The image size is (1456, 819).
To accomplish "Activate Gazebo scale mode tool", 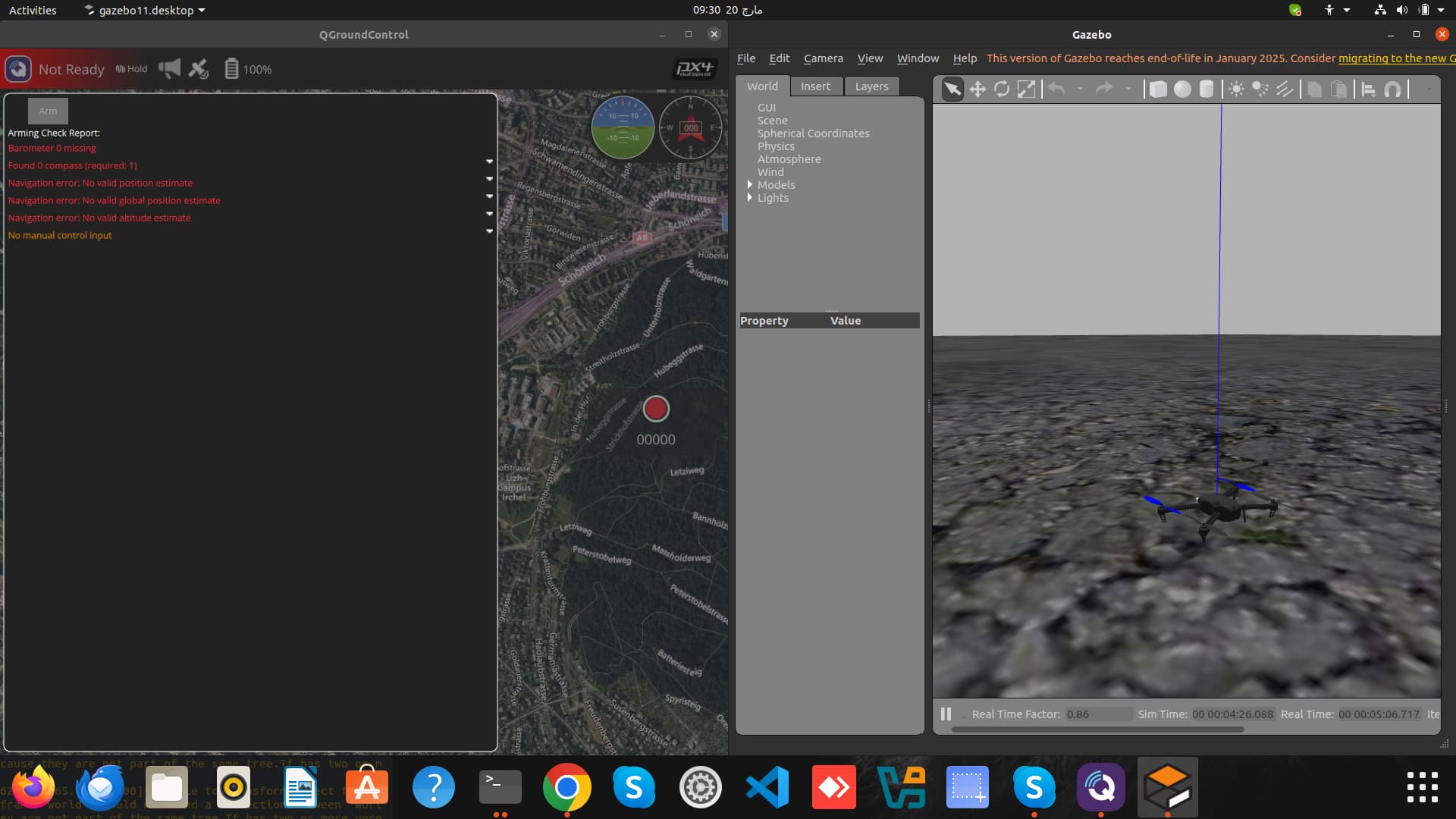I will click(1026, 89).
